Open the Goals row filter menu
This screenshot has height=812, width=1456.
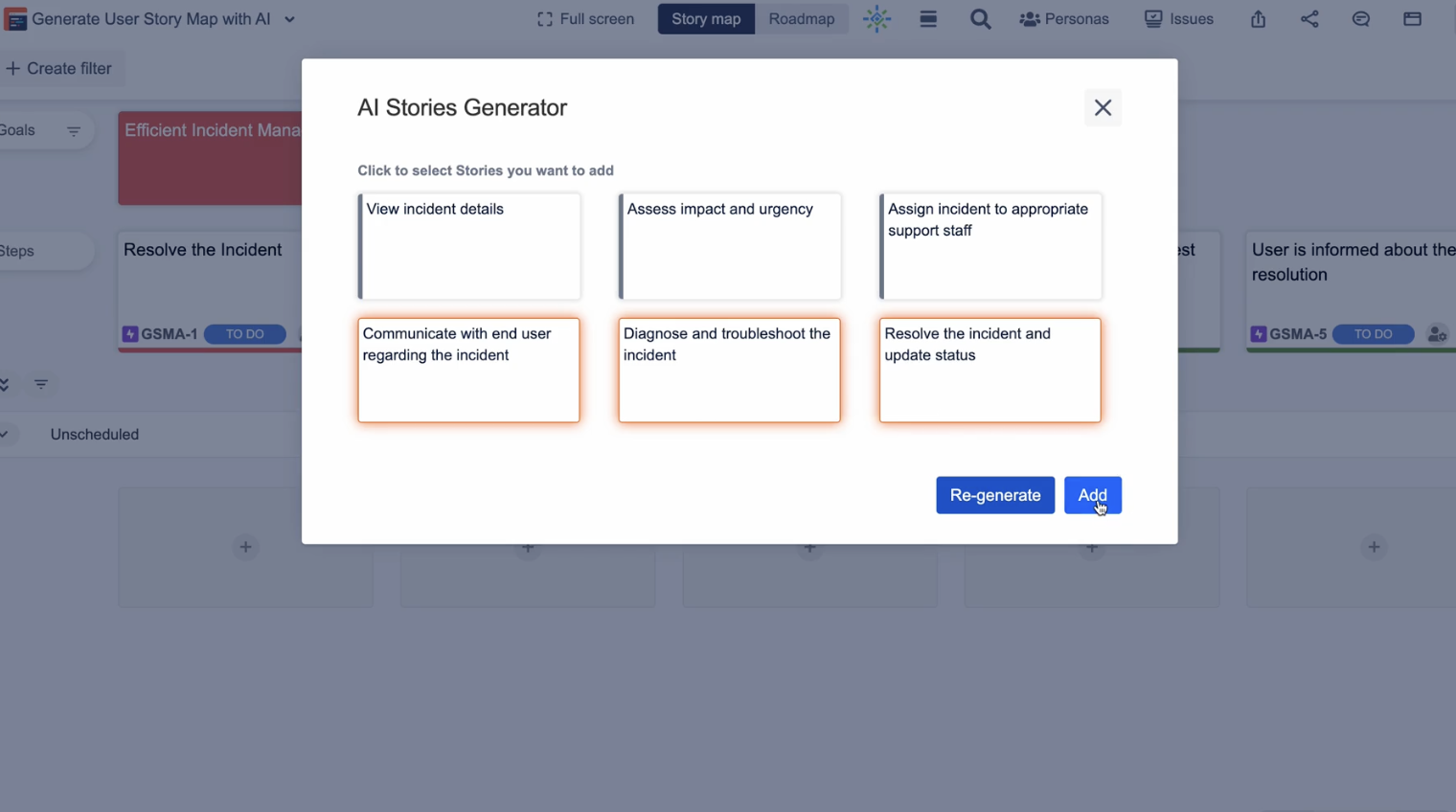[x=74, y=131]
